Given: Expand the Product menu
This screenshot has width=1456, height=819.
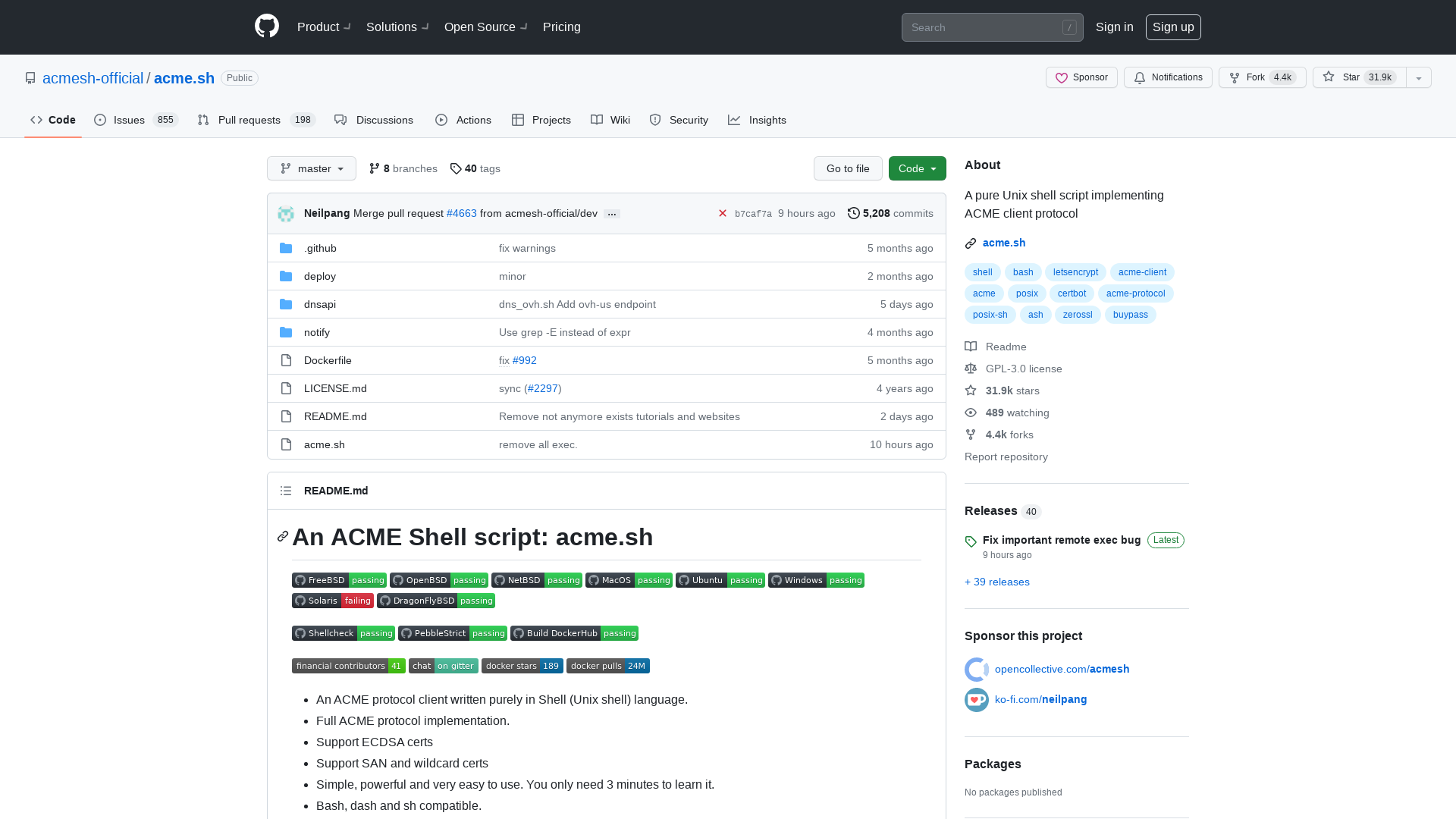Looking at the screenshot, I should pos(324,27).
